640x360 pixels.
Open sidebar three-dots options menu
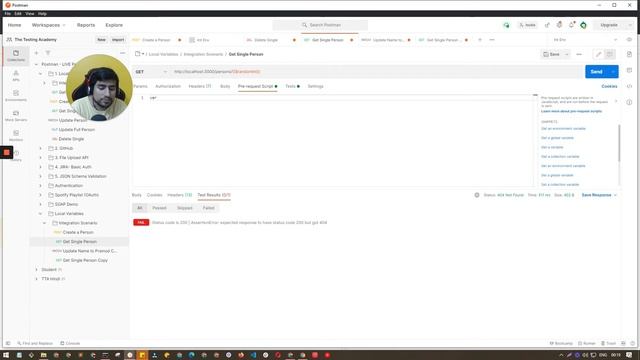pos(122,53)
